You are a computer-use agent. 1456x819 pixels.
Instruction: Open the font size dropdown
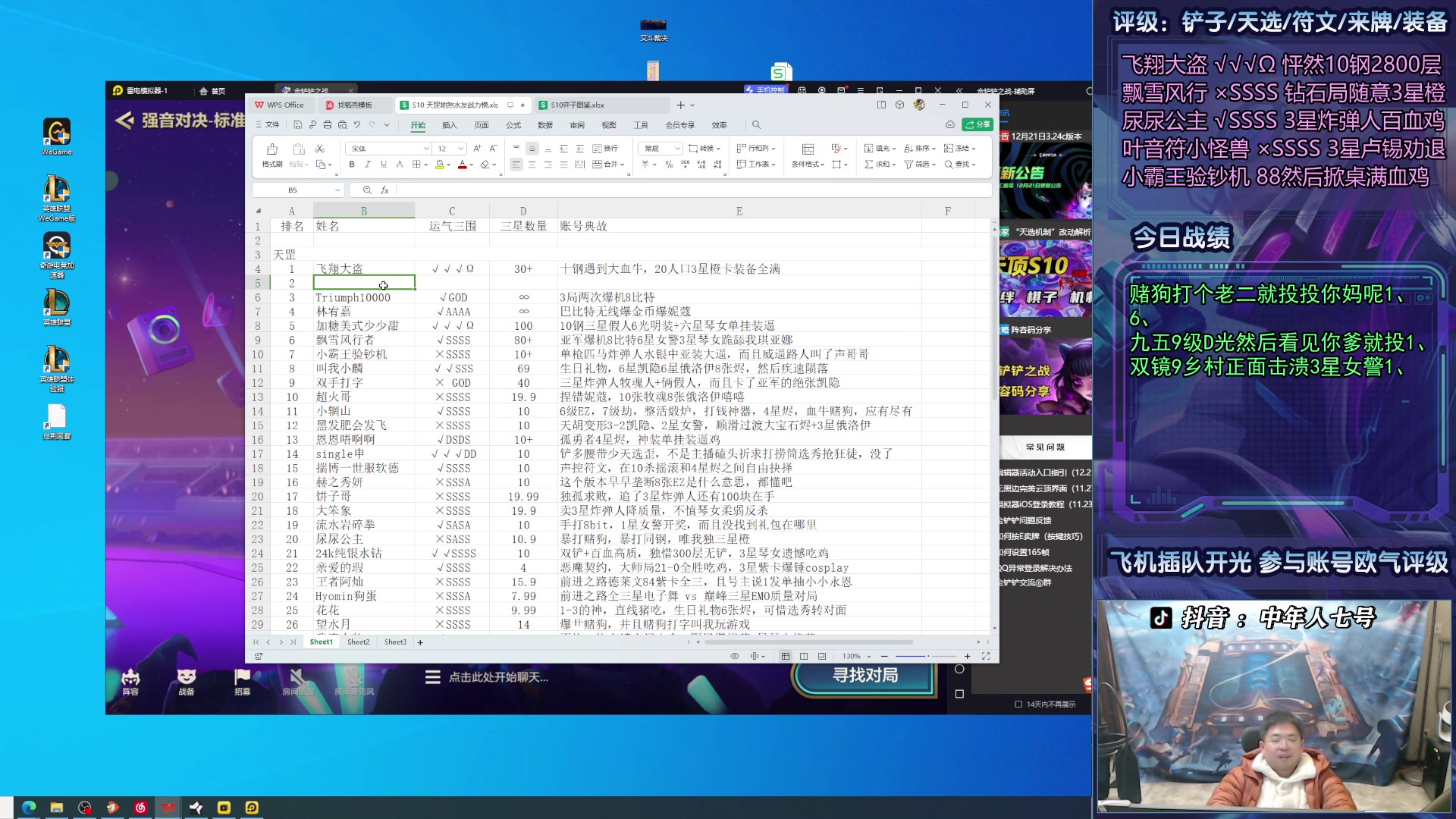460,149
